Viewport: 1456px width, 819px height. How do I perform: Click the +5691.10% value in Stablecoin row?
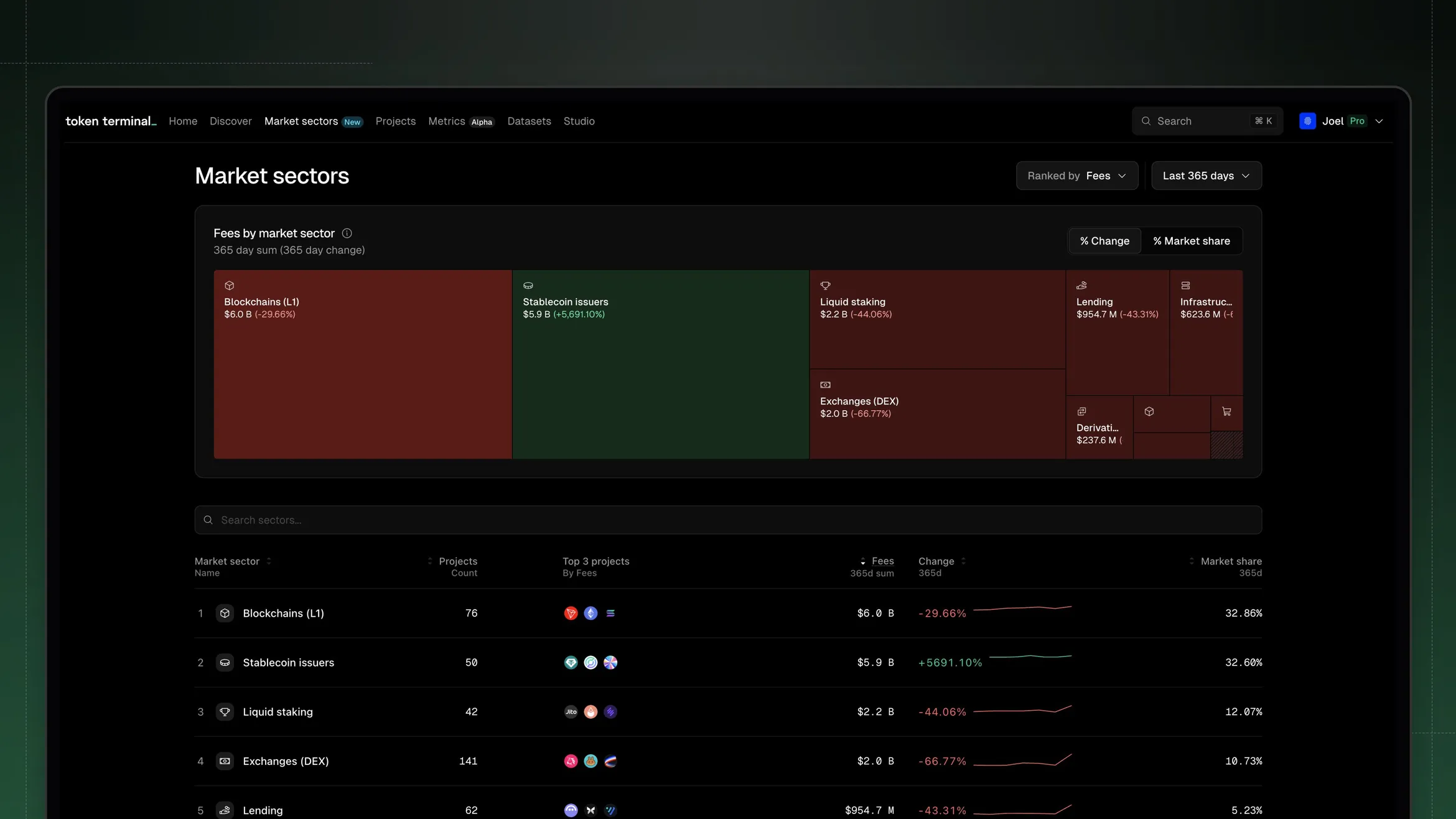click(x=950, y=662)
